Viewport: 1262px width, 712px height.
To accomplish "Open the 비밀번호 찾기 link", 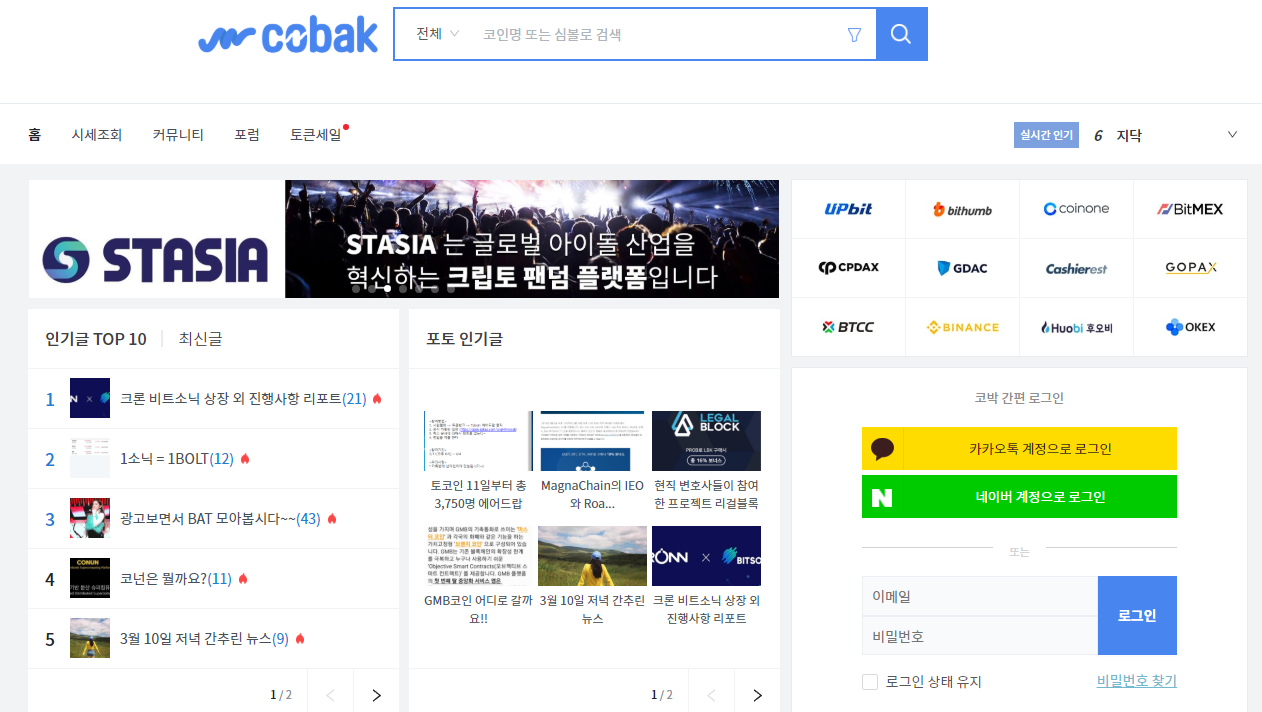I will (x=1136, y=681).
